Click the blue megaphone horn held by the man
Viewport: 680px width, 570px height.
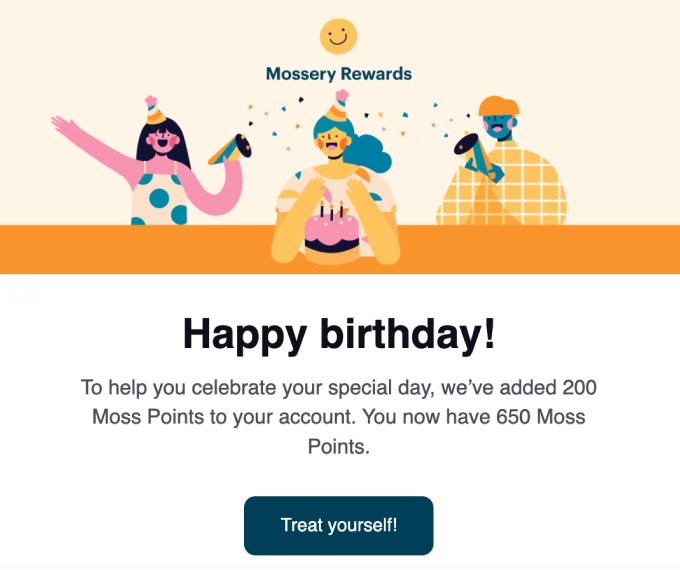(x=478, y=157)
